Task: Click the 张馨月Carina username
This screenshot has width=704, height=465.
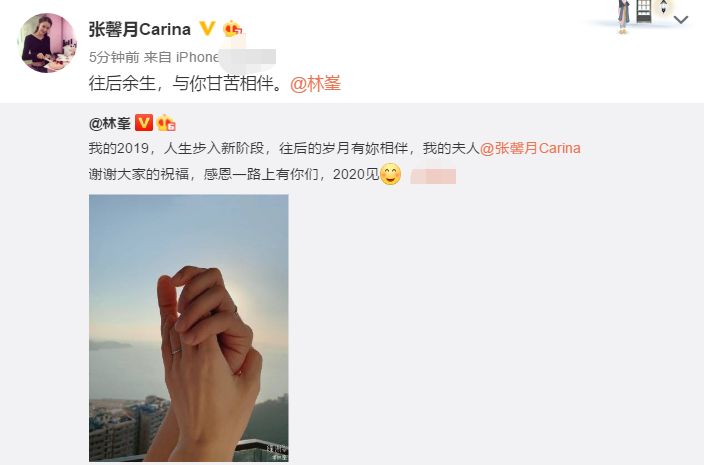Action: (x=140, y=30)
